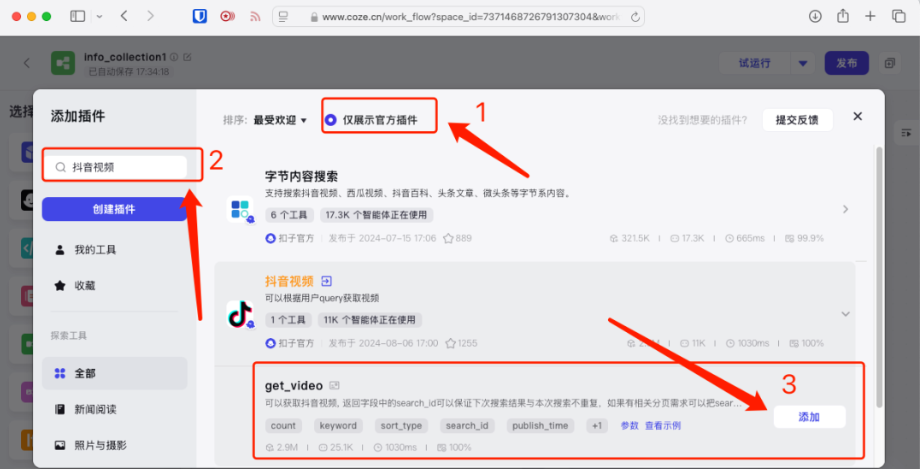
Task: Click the 创建插件 button
Action: (114, 209)
